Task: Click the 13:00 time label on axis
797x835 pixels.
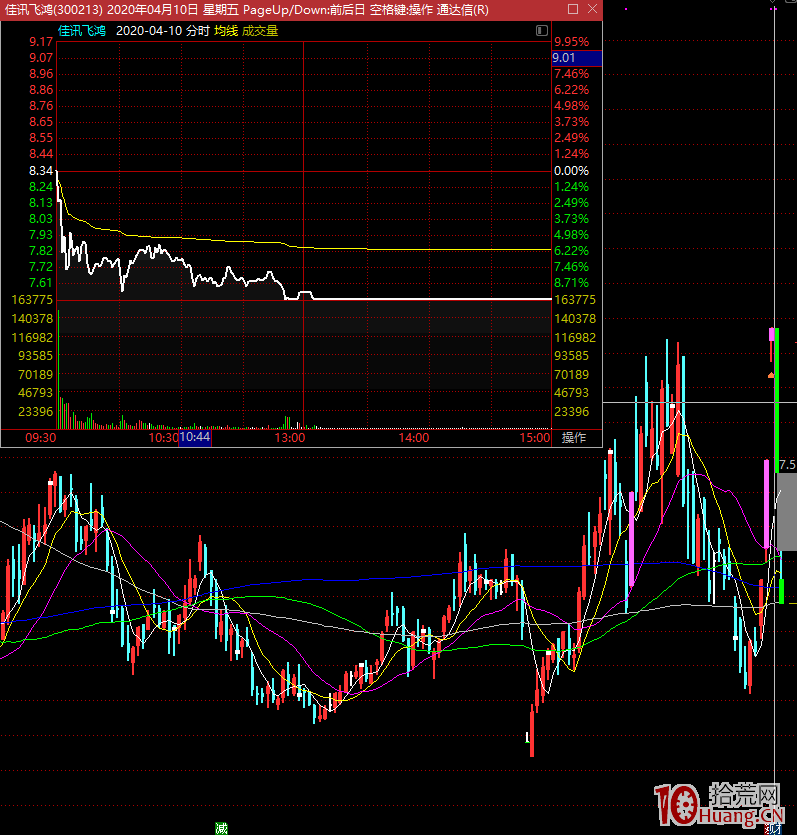Action: click(x=290, y=438)
